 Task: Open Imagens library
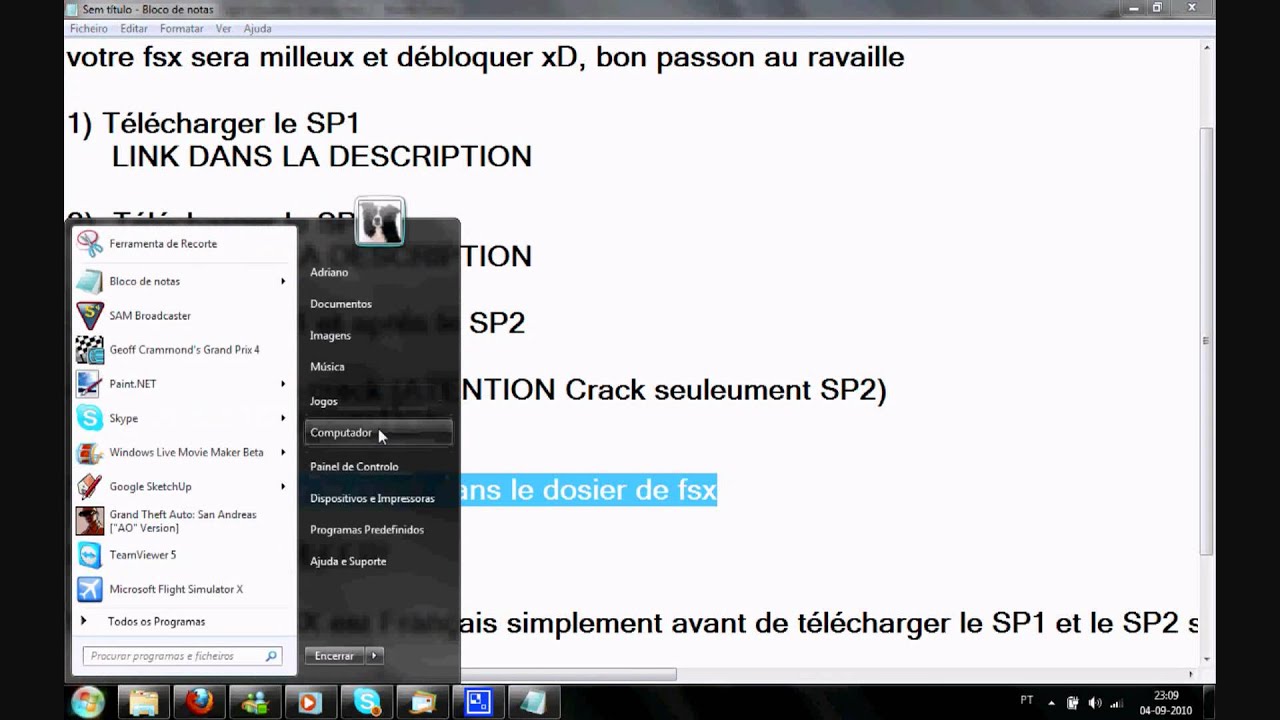(378, 336)
